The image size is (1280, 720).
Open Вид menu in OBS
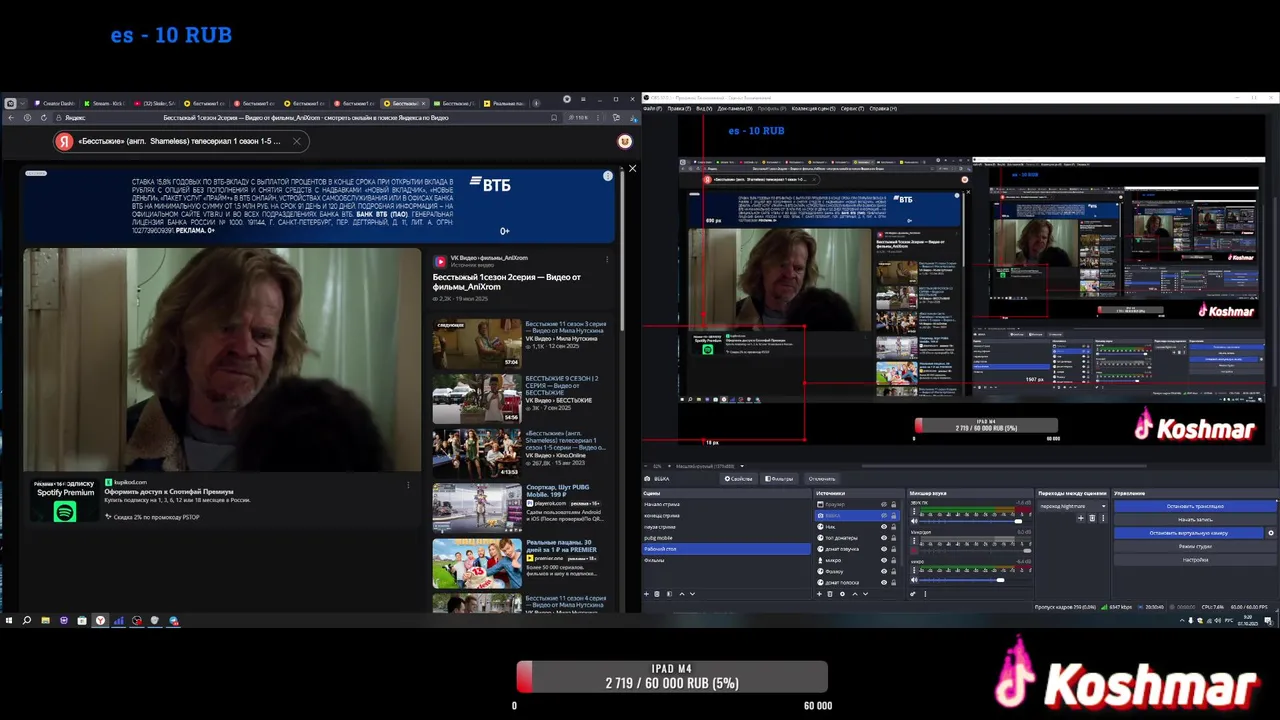[703, 108]
